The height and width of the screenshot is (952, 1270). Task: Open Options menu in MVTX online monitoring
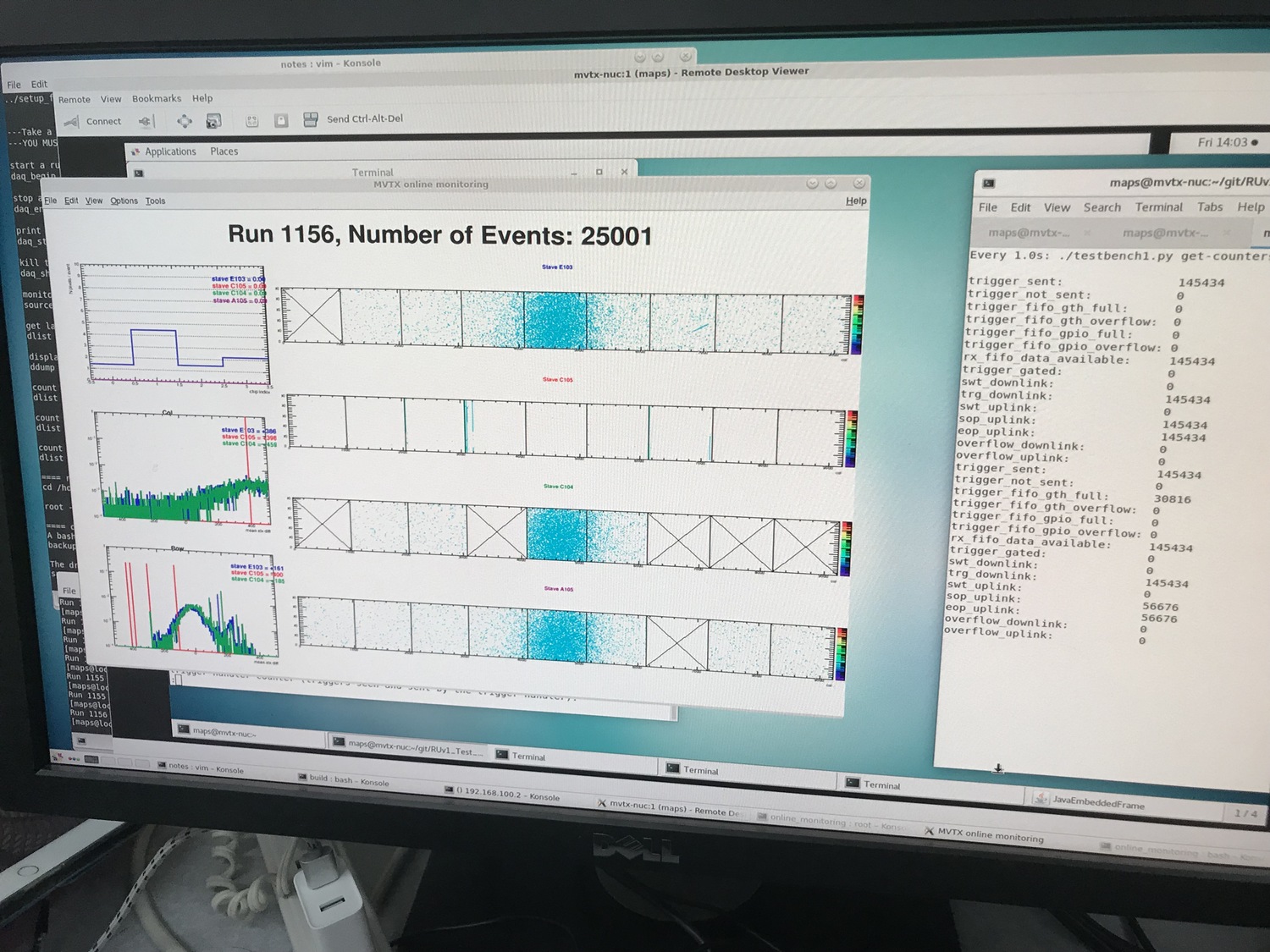[x=124, y=201]
